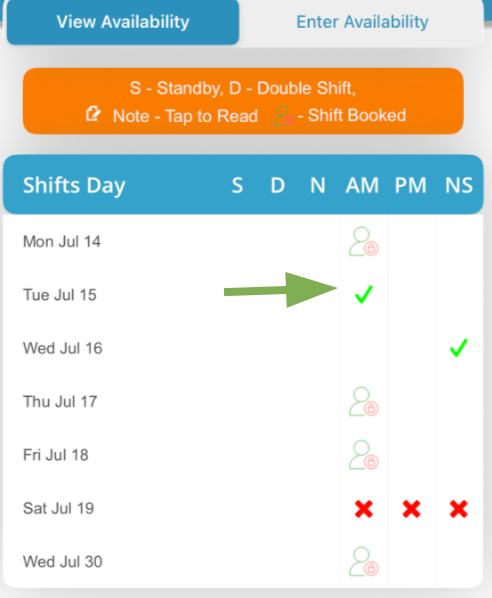Toggle the red AM cross on Sat Jul 19

[x=363, y=509]
